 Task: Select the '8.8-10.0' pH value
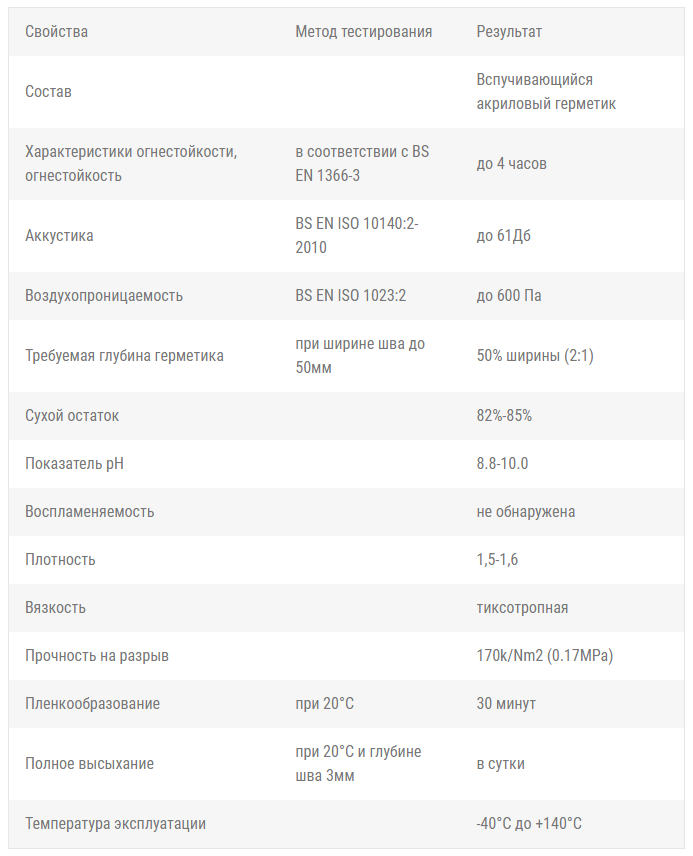502,463
